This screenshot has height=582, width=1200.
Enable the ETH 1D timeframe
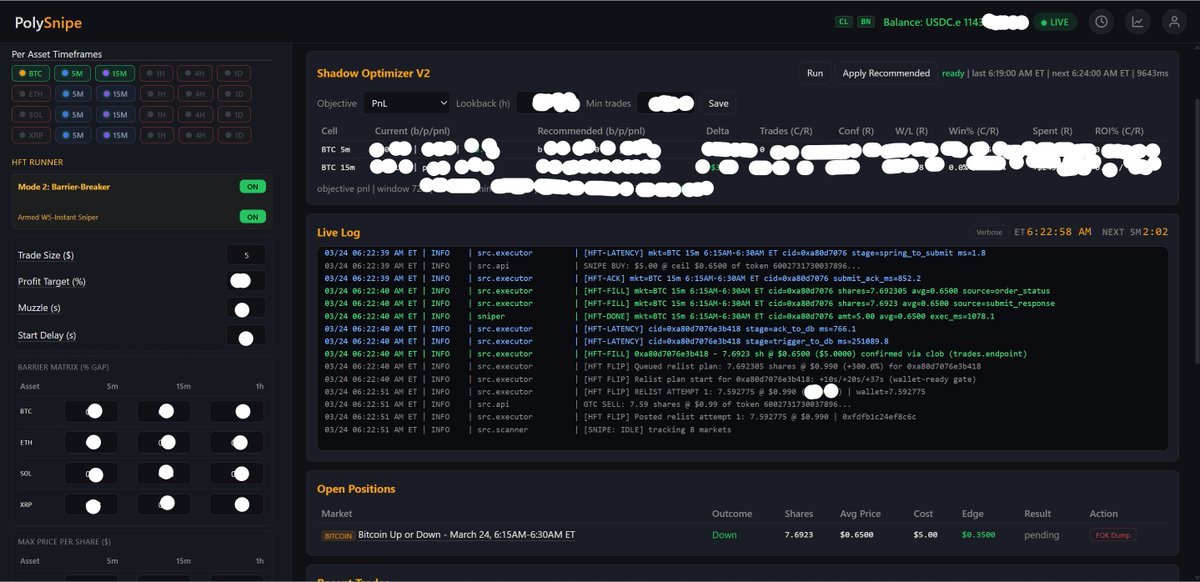tap(232, 93)
